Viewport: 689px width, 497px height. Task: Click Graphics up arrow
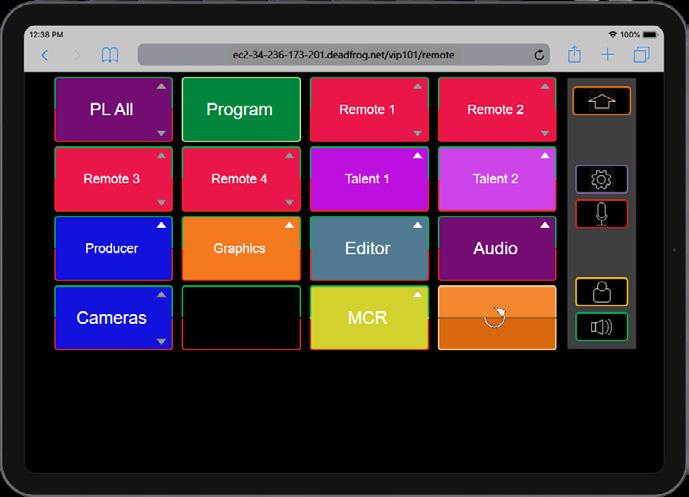pyautogui.click(x=289, y=225)
